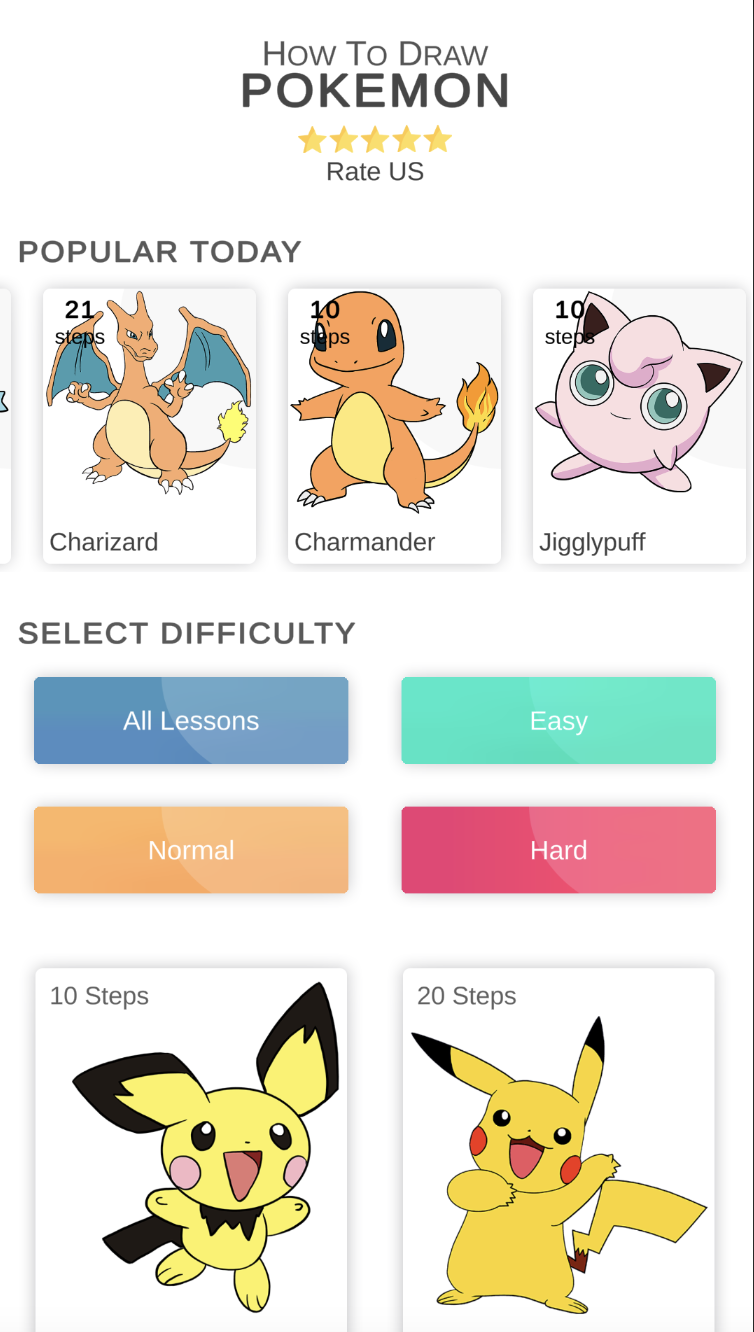Click the third rating star
This screenshot has width=754, height=1332.
375,140
